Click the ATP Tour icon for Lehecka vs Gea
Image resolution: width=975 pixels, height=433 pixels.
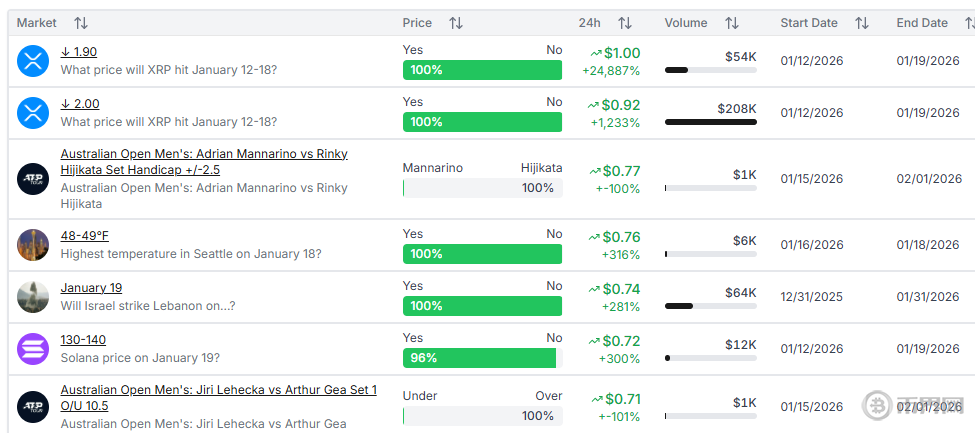[33, 407]
